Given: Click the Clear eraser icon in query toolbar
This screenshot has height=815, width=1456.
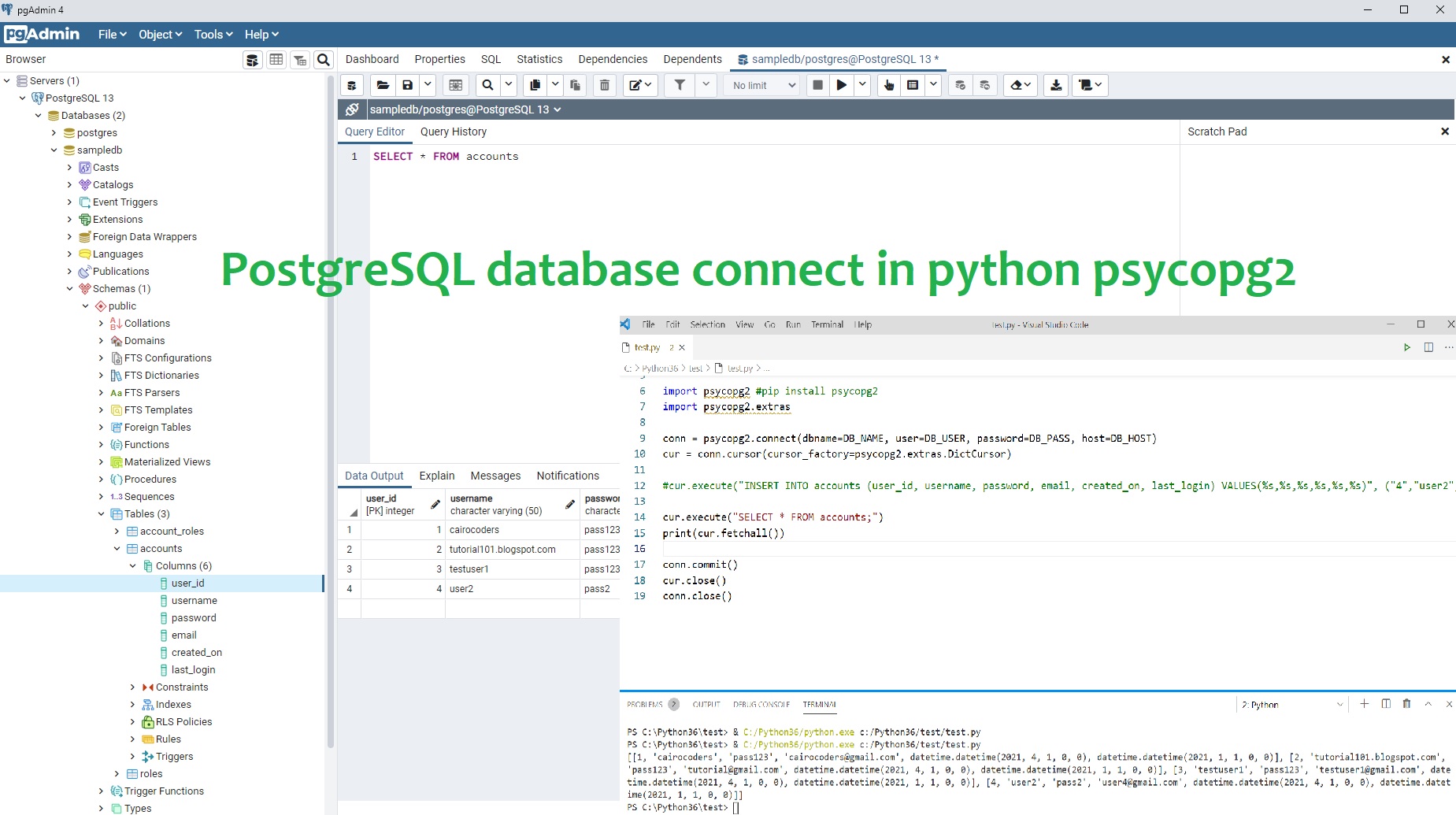Looking at the screenshot, I should [1021, 85].
